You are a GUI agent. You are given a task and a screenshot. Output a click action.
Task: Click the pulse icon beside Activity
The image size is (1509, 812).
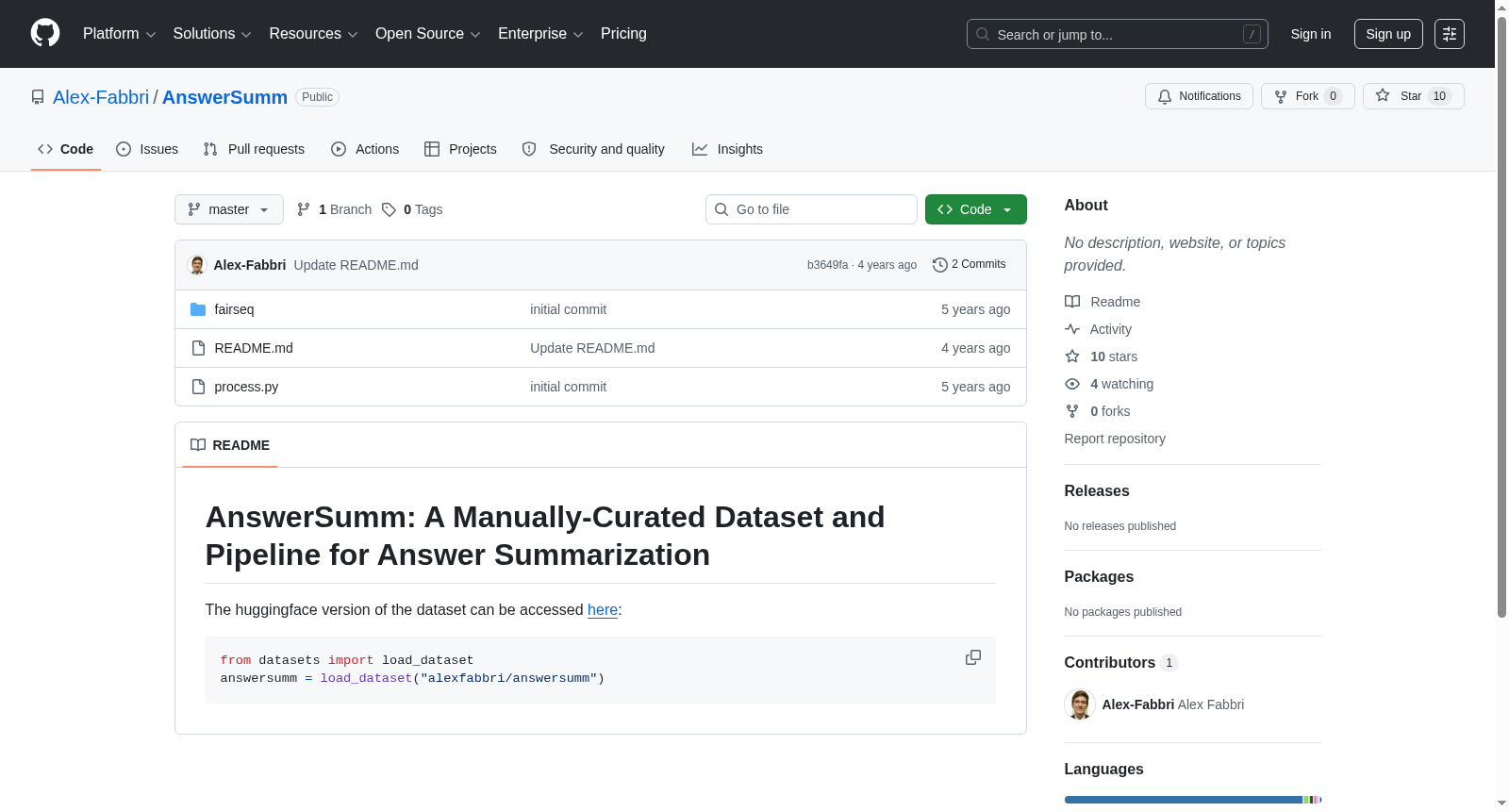coord(1072,329)
